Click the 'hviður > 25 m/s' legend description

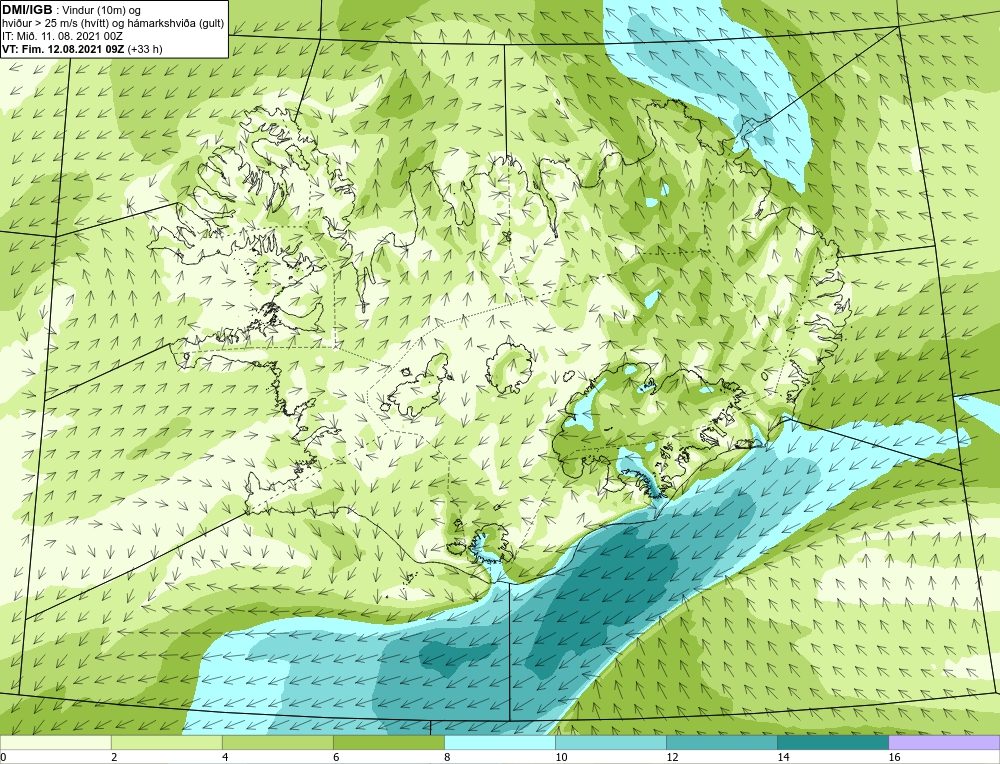pos(113,23)
